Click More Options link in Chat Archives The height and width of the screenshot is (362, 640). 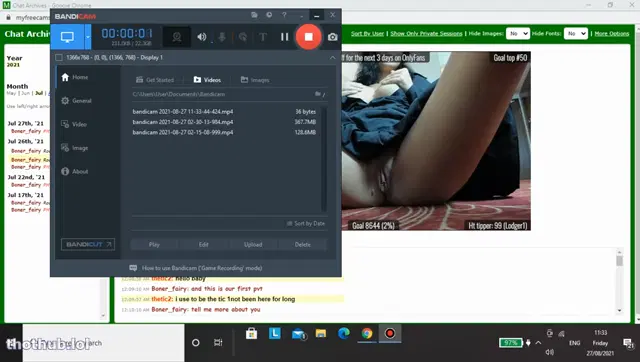coord(611,33)
